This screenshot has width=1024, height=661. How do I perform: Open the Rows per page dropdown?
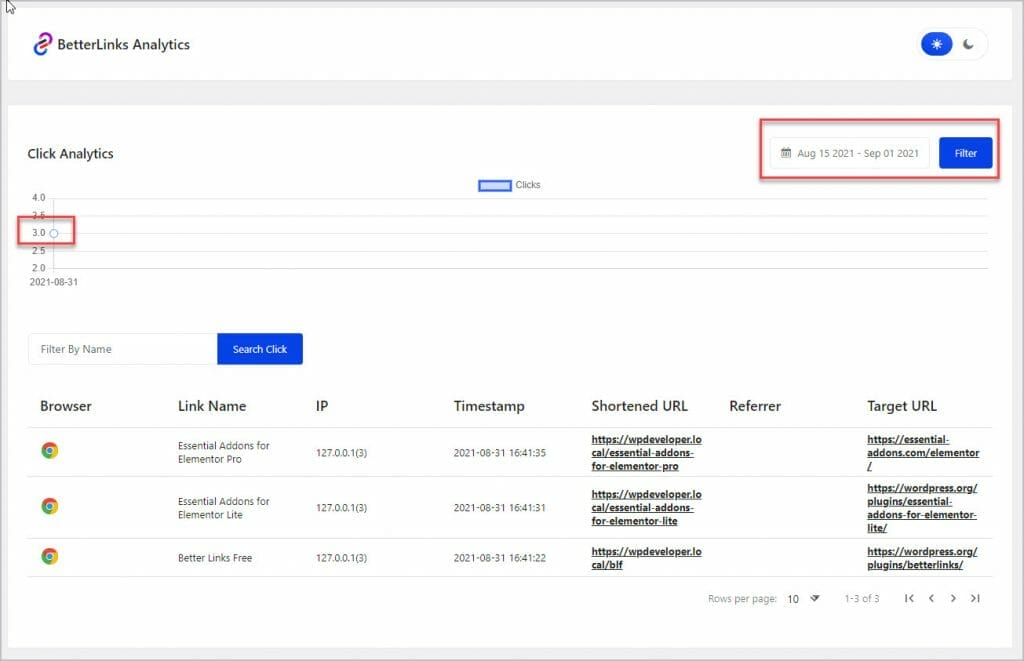803,598
